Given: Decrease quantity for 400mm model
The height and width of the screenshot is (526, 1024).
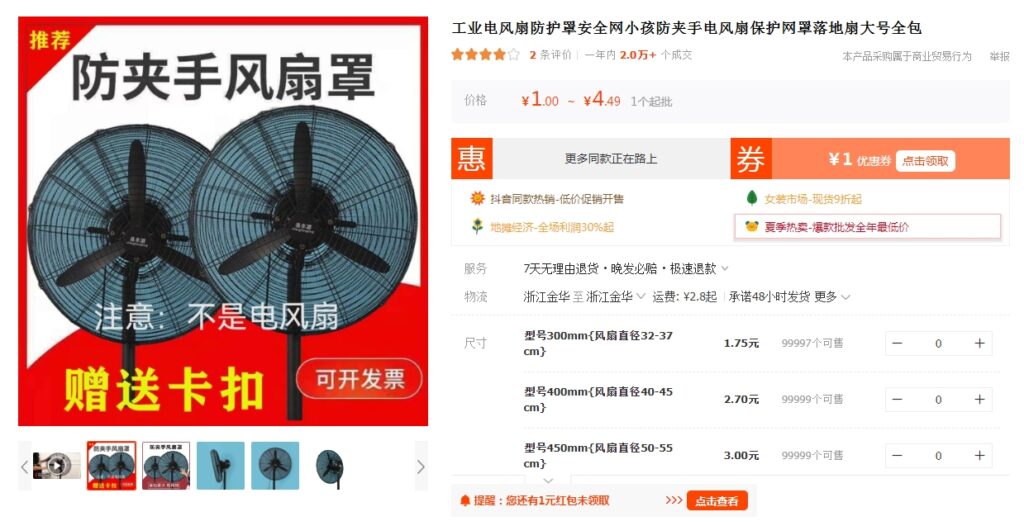Looking at the screenshot, I should pyautogui.click(x=897, y=400).
